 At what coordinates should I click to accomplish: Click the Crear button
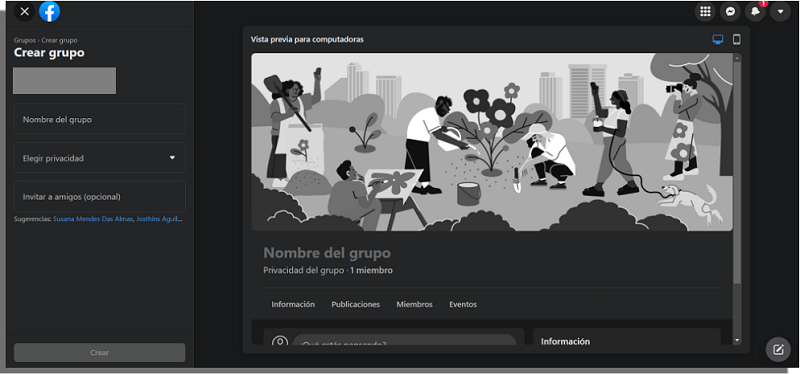coord(99,353)
